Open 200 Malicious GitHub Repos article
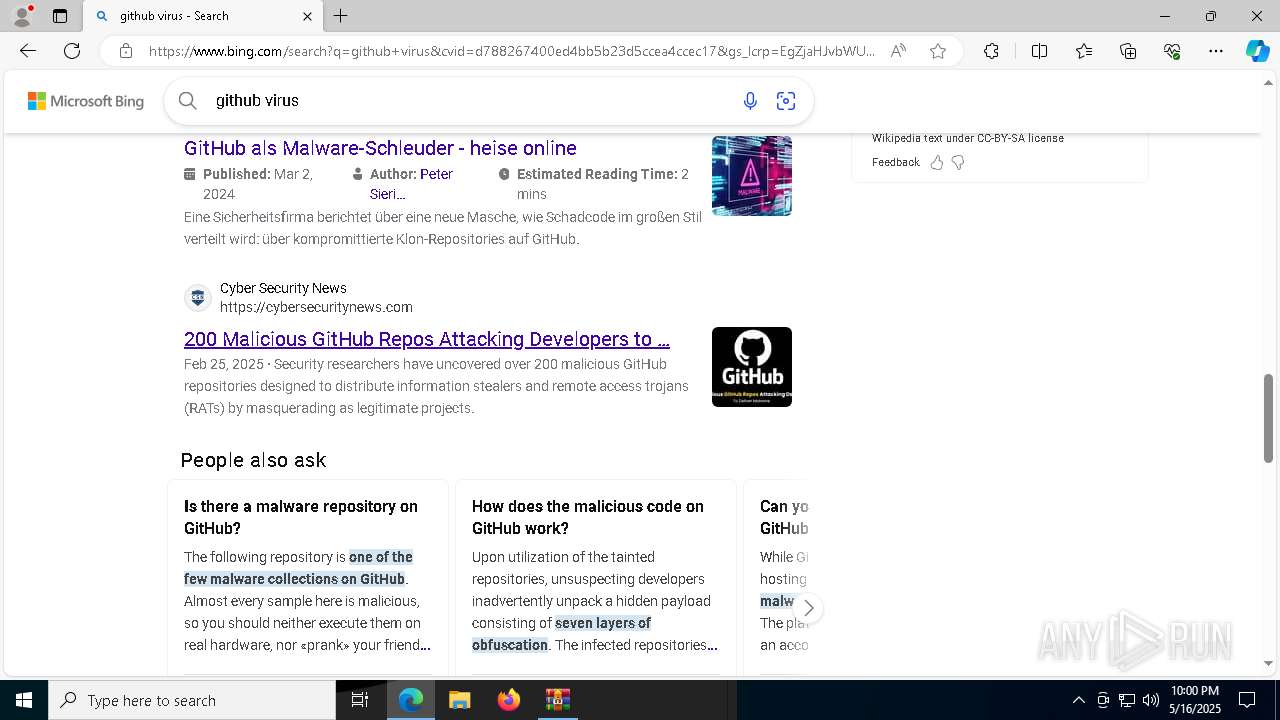1280x720 pixels. pyautogui.click(x=427, y=339)
